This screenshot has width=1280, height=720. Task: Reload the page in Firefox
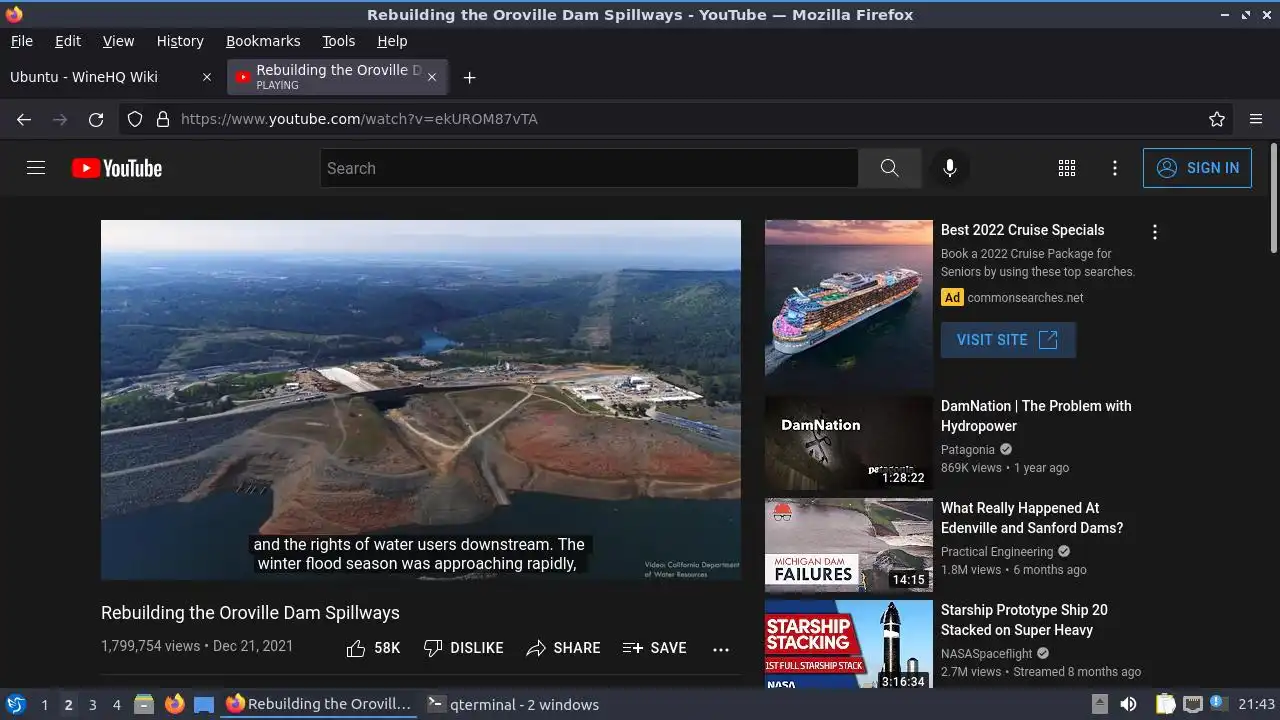(x=96, y=119)
